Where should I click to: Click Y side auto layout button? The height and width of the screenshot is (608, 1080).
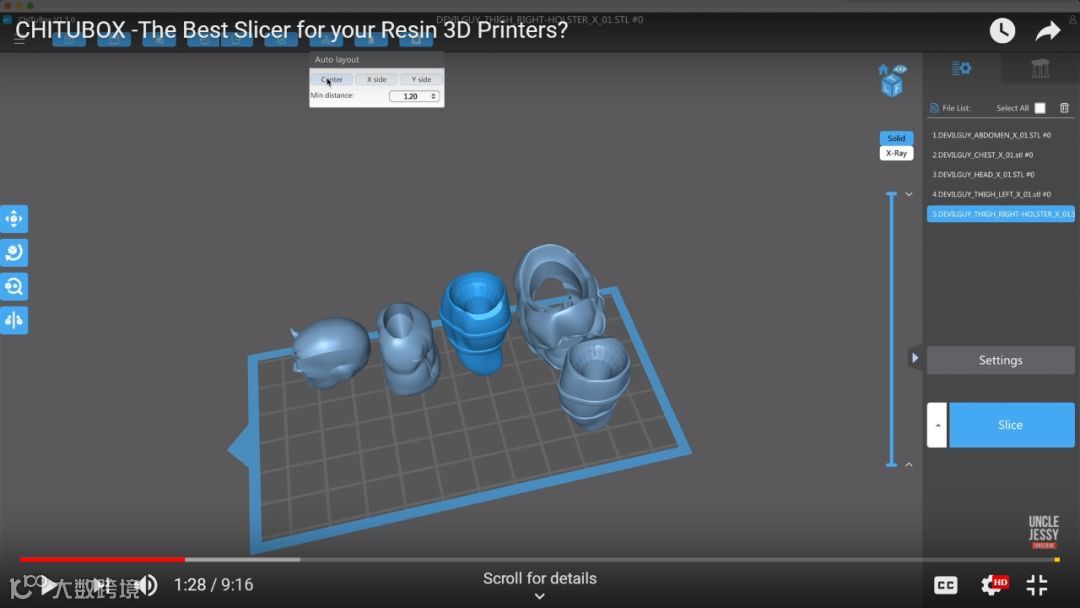(x=421, y=79)
